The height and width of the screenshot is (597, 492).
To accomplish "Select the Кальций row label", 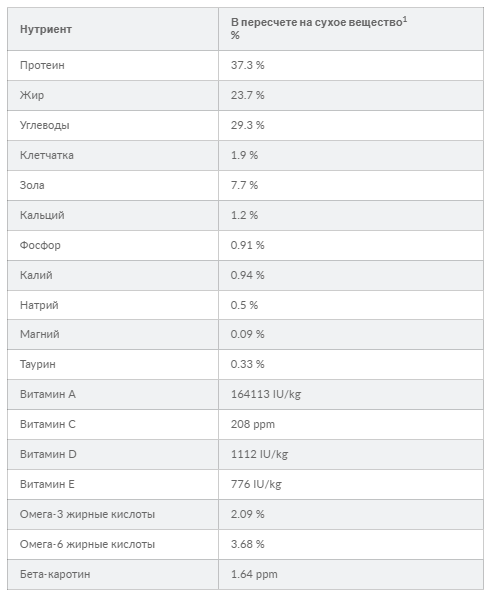I will 42,215.
